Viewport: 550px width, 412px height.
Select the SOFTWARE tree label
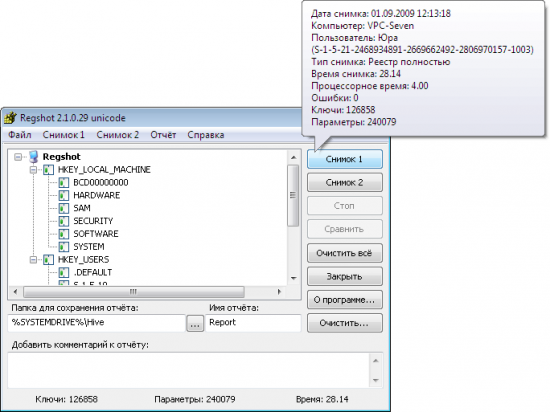click(96, 234)
